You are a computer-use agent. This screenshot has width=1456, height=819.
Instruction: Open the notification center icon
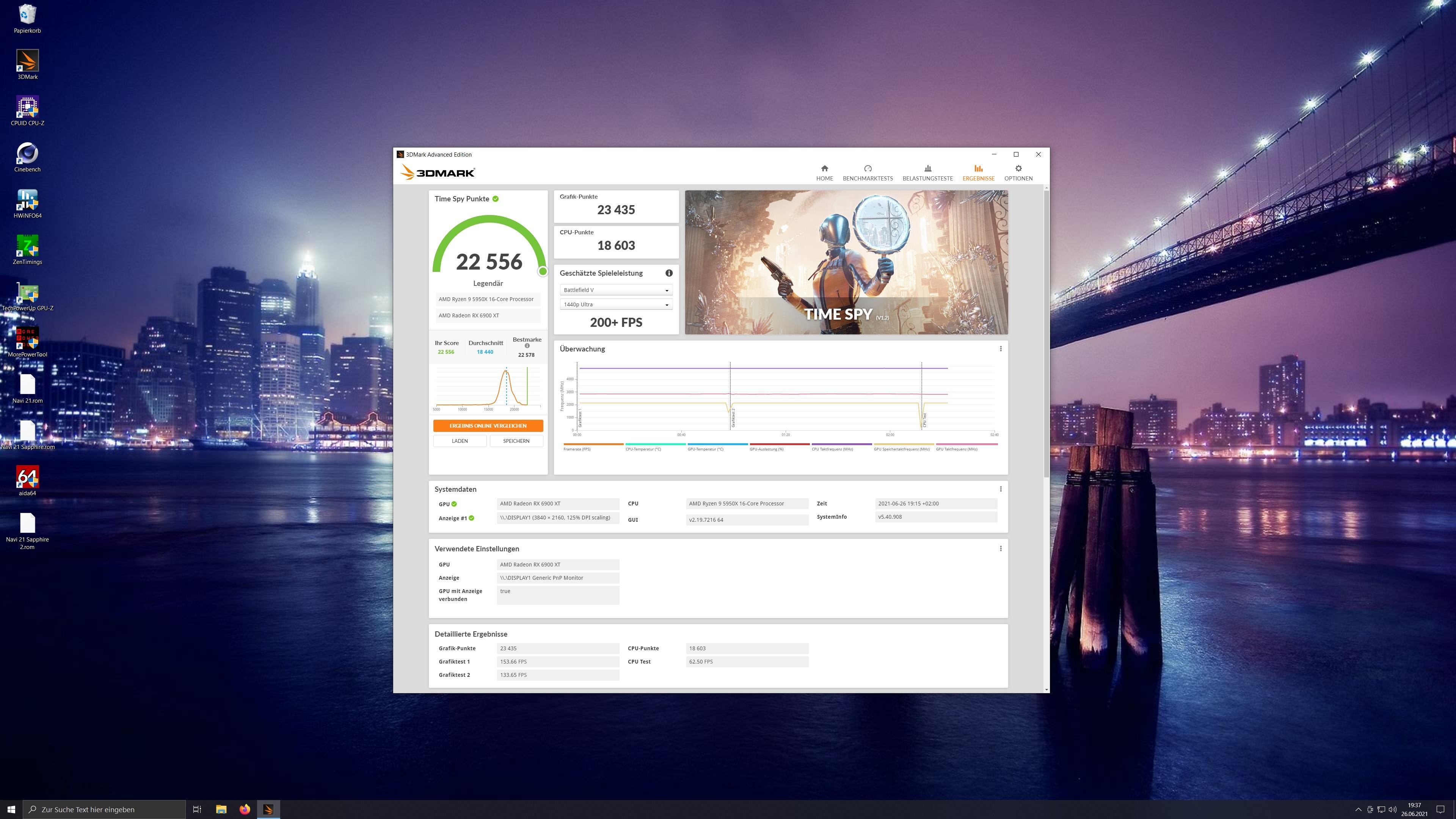coord(1440,810)
